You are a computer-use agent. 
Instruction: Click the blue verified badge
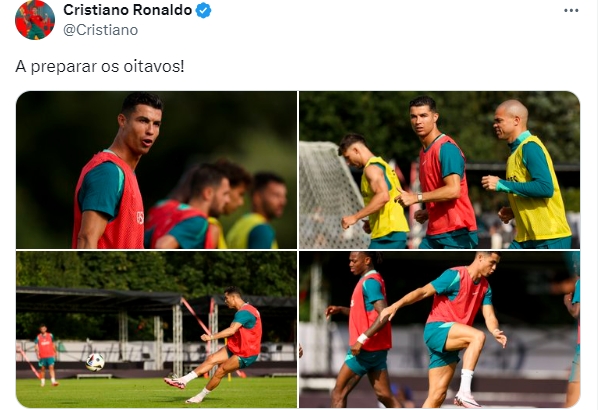[203, 10]
